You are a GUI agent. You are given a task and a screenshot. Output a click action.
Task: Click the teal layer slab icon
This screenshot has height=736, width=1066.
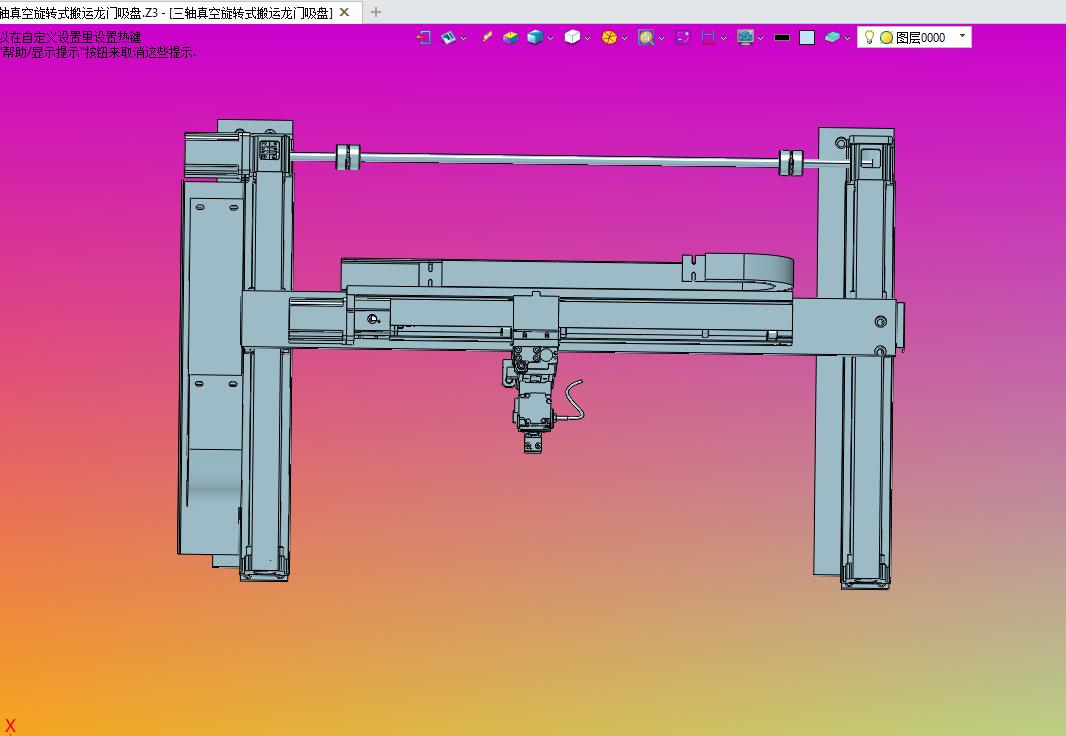[x=833, y=37]
